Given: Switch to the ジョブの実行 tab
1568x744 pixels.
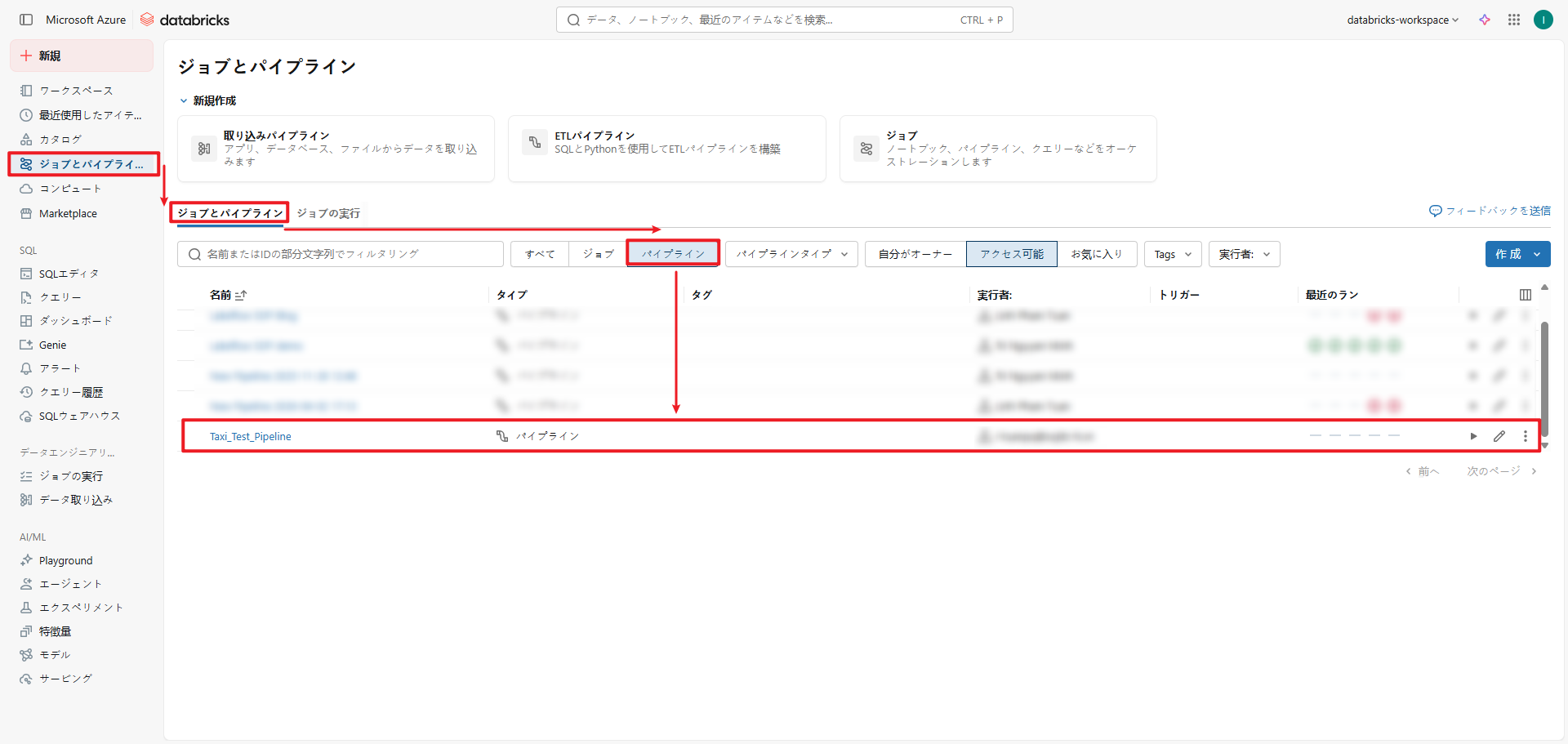Looking at the screenshot, I should (x=328, y=213).
